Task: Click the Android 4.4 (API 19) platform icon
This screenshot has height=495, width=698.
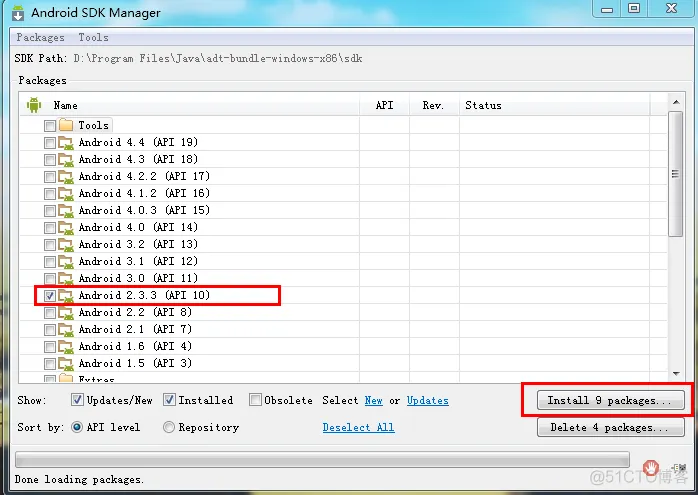Action: click(66, 143)
